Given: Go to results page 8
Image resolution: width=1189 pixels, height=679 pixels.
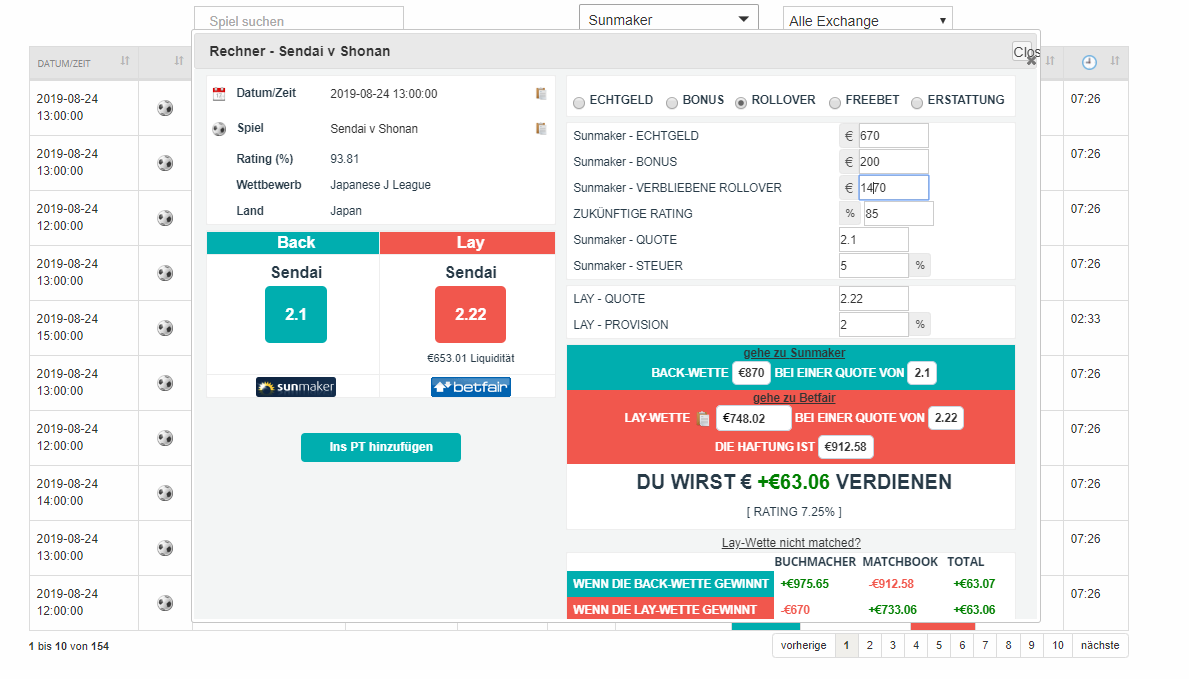Looking at the screenshot, I should click(1009, 646).
